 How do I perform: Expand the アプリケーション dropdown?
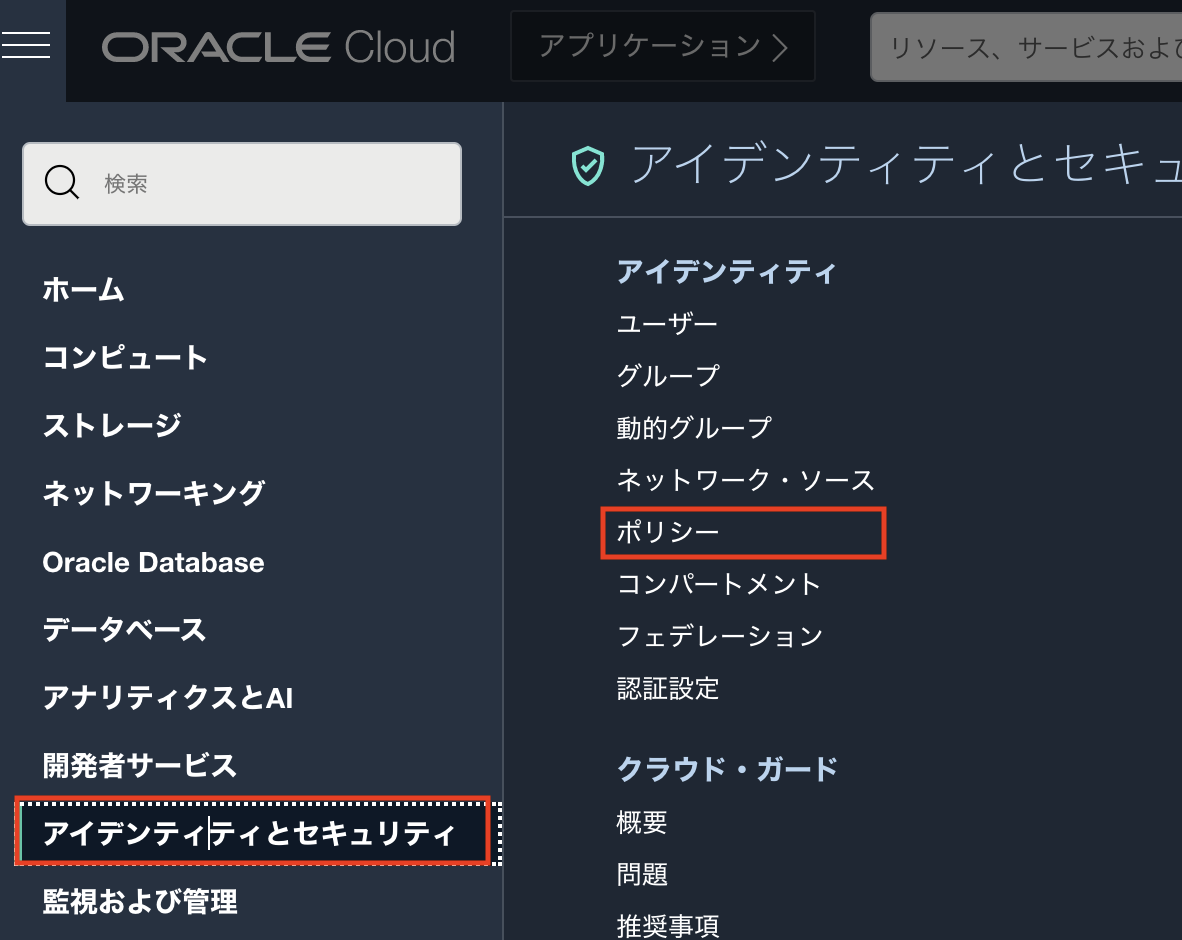coord(662,46)
